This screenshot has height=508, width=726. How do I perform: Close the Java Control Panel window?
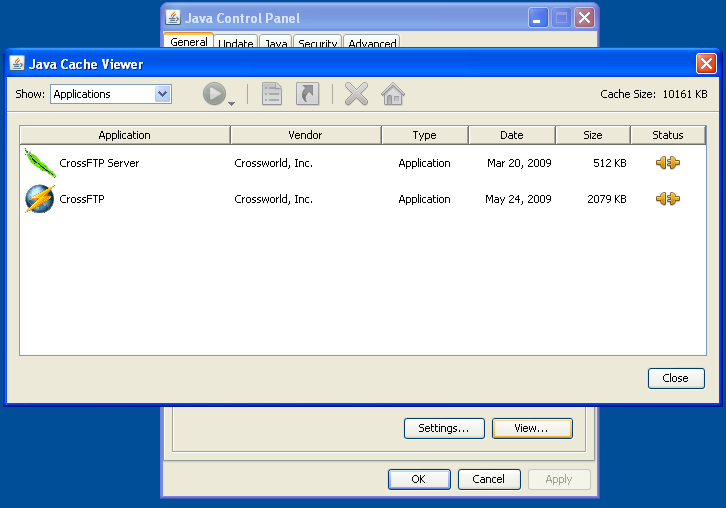[584, 18]
